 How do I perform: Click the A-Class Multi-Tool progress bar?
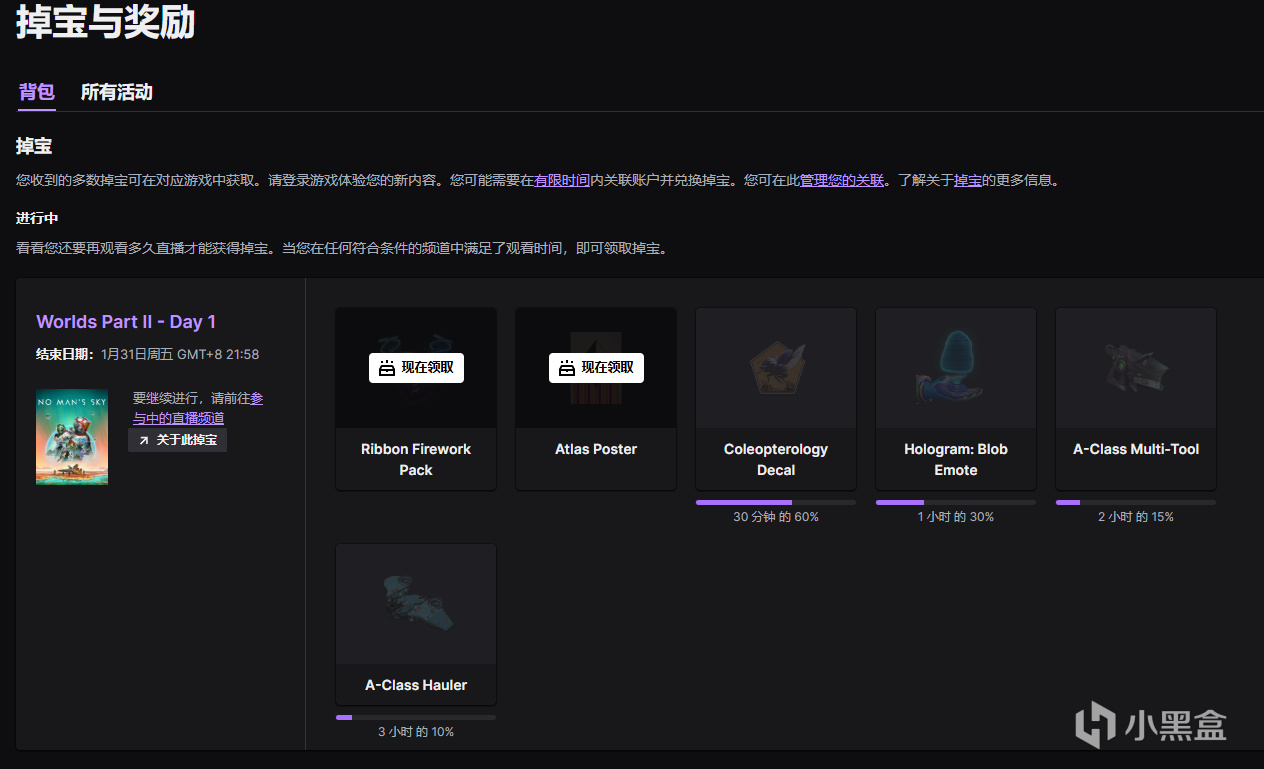1136,502
